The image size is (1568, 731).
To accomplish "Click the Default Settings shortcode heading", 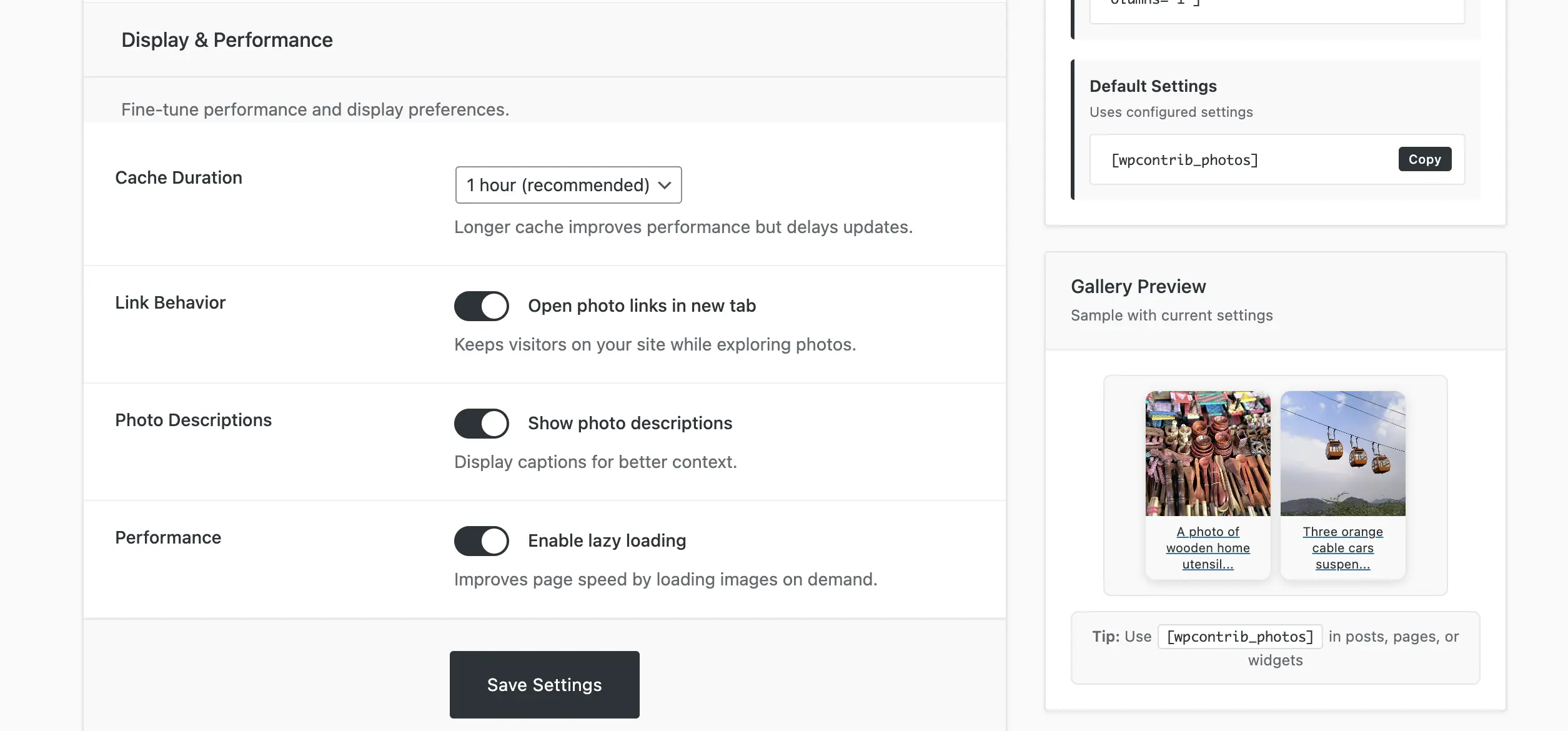I will (x=1153, y=86).
